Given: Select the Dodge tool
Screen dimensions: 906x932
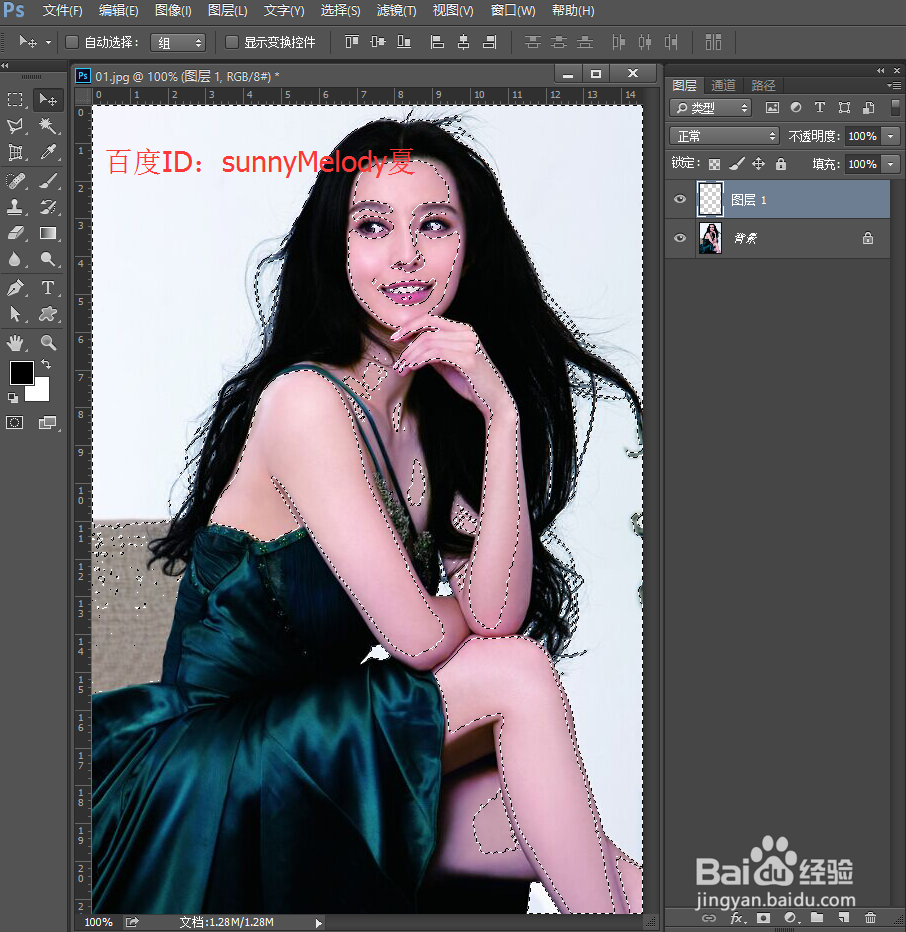Looking at the screenshot, I should click(48, 259).
